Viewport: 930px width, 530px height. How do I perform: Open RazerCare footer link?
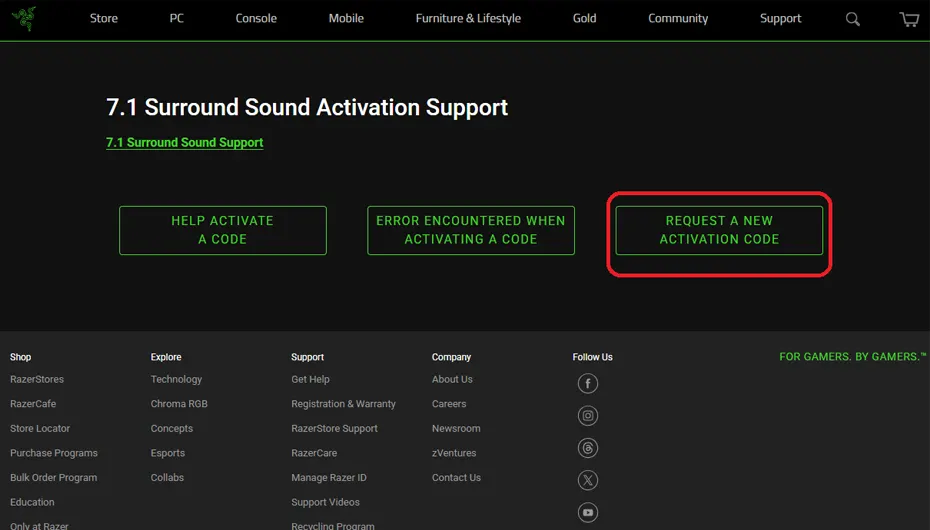pos(314,453)
